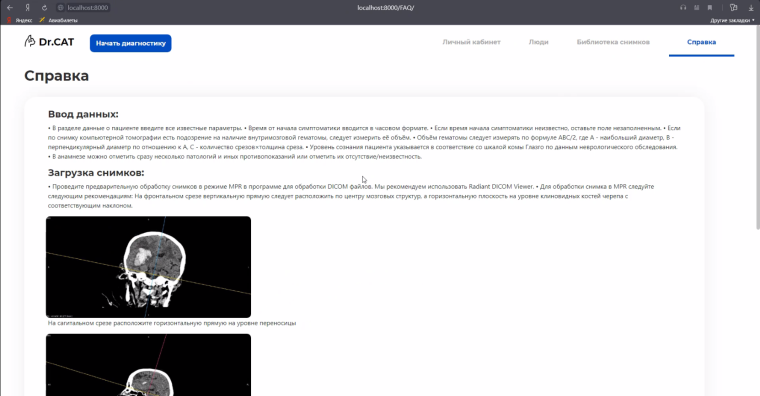Click the site info icon in address bar
This screenshot has width=760, height=396.
pyautogui.click(x=61, y=8)
